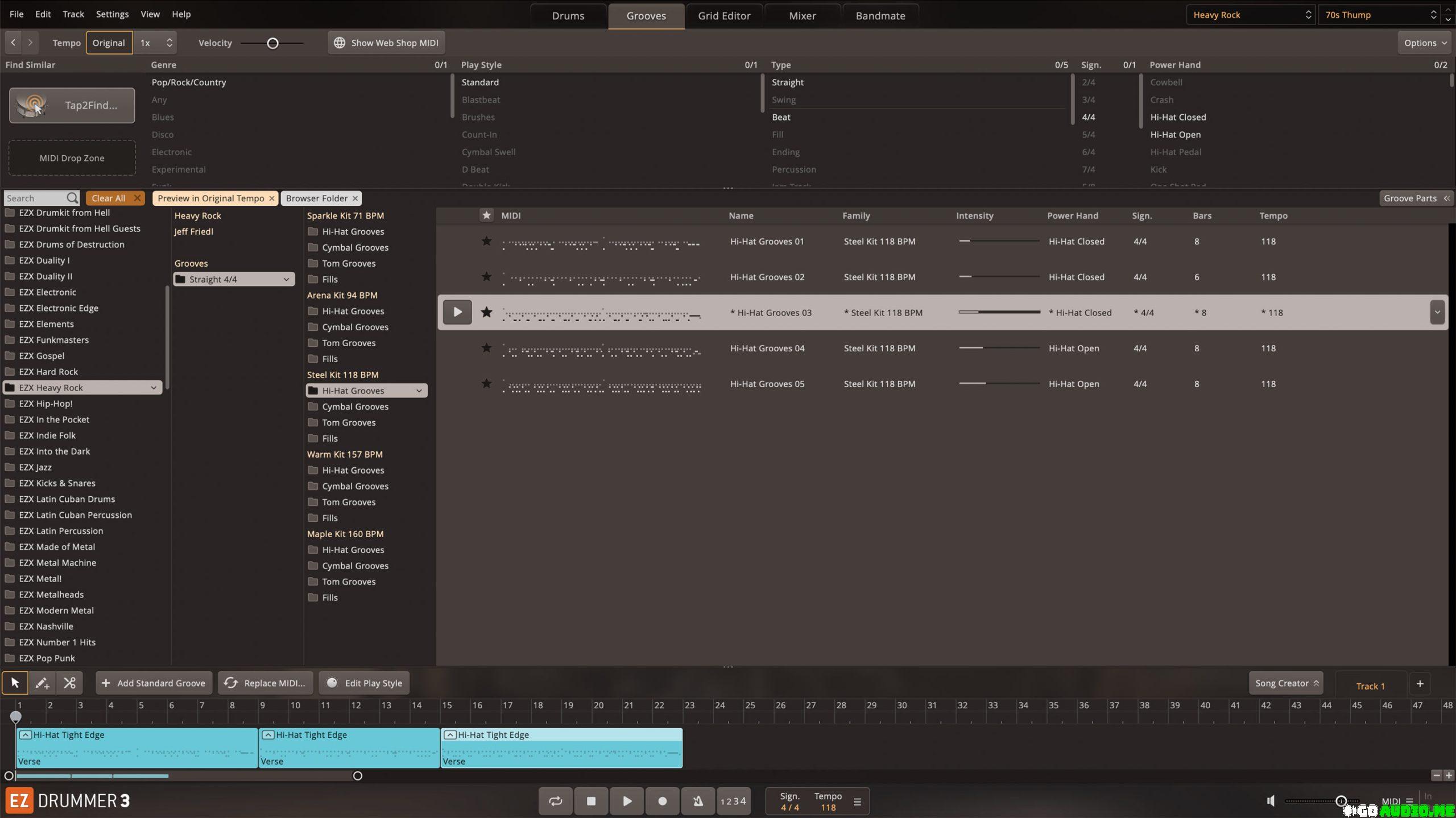Expand EZX Heavy Rock dropdown arrow

[154, 388]
